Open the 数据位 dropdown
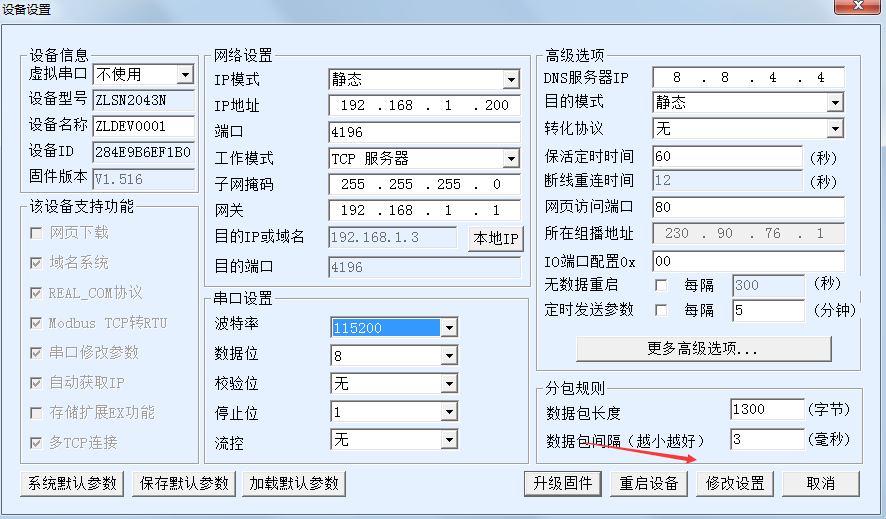This screenshot has height=519, width=886. (x=449, y=356)
